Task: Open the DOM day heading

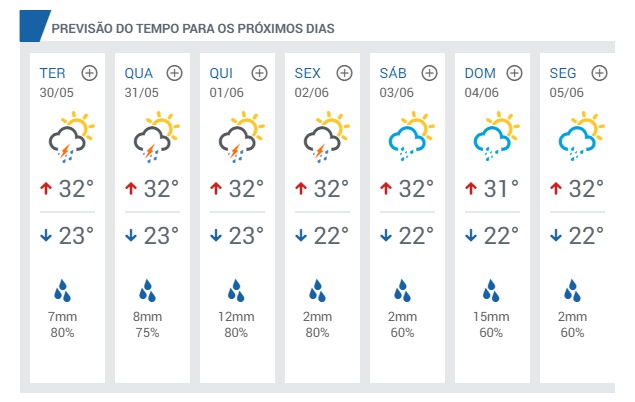Action: (x=480, y=73)
